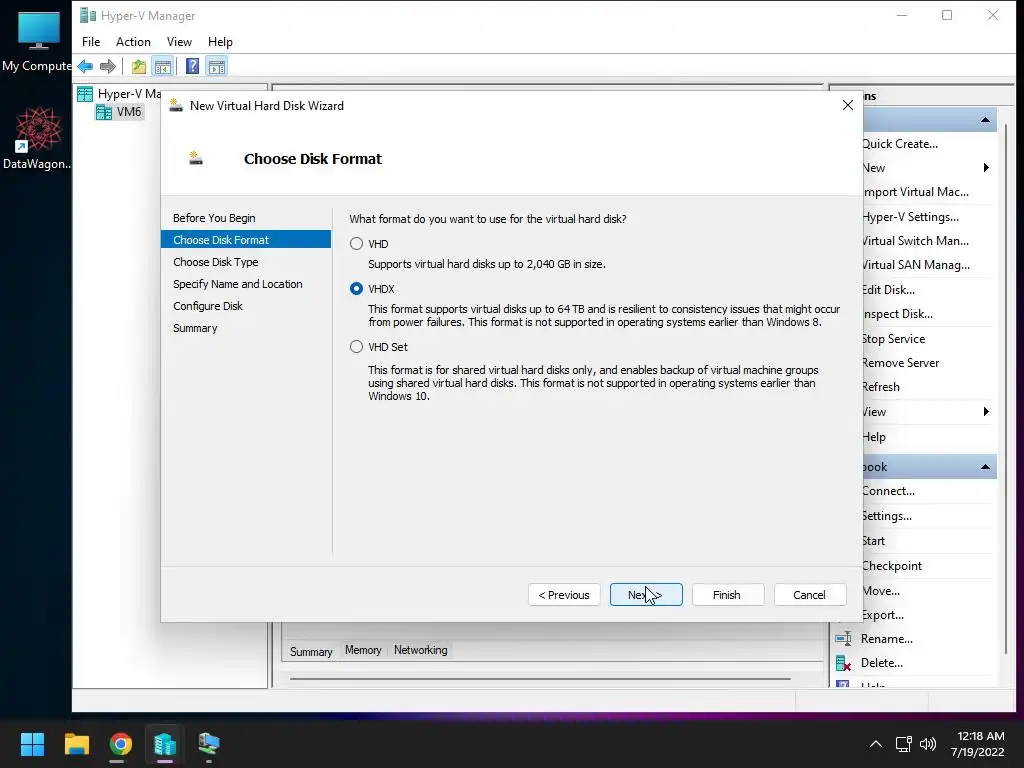Open Hyper-V Settings from Actions pane
This screenshot has height=768, width=1024.
(910, 217)
